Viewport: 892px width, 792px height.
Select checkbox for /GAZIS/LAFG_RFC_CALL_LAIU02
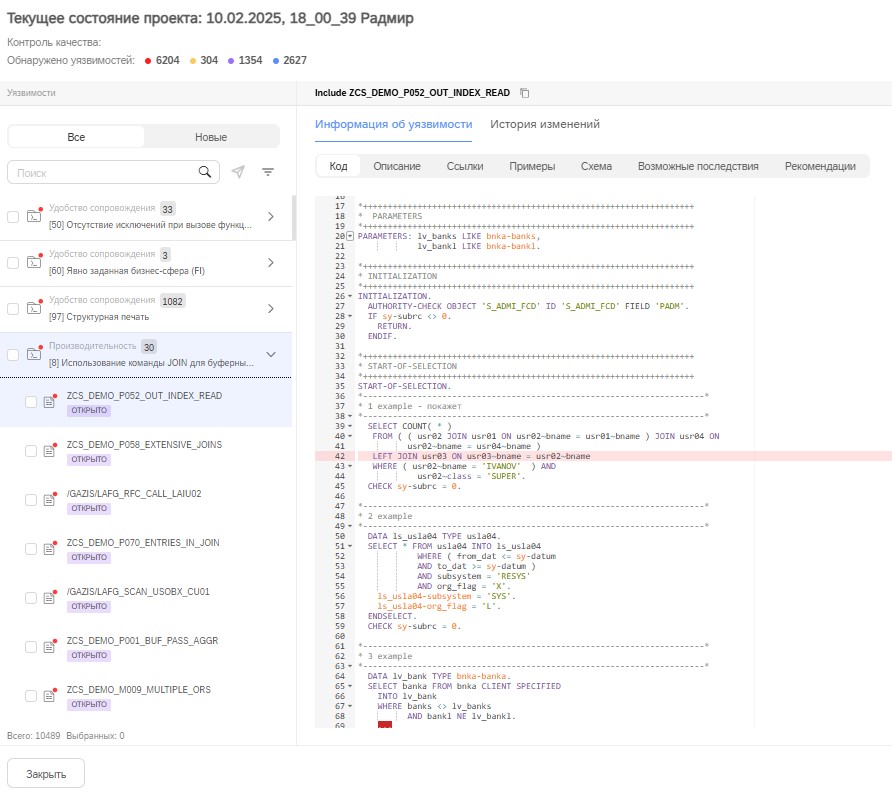[31, 500]
